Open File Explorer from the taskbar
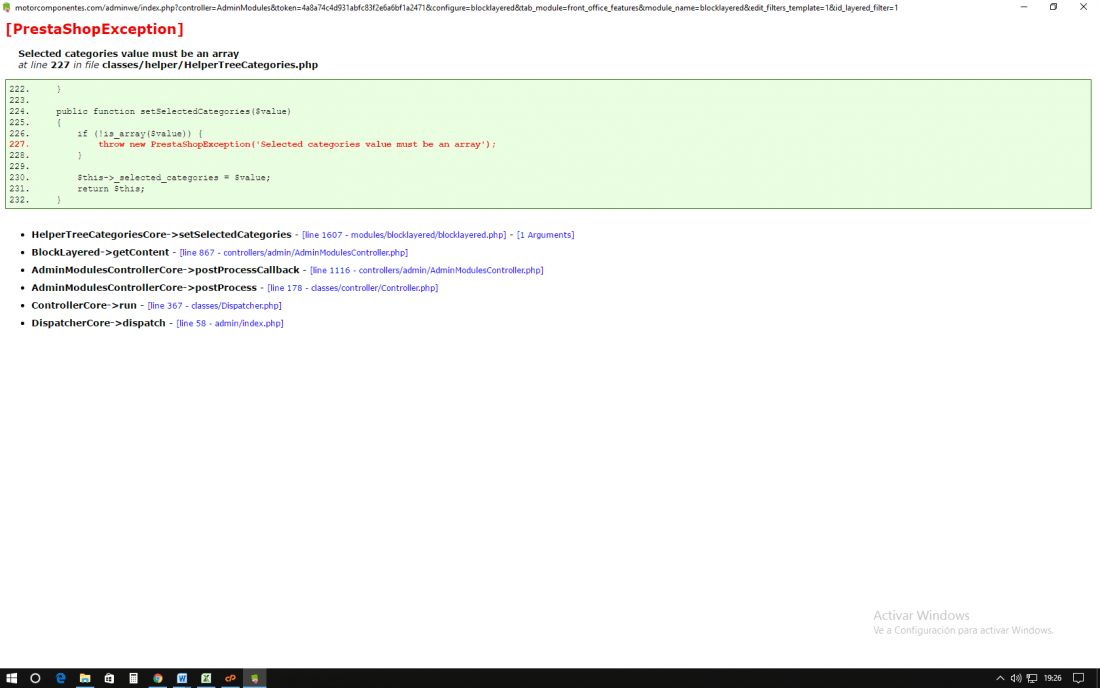This screenshot has height=688, width=1100. coord(85,678)
